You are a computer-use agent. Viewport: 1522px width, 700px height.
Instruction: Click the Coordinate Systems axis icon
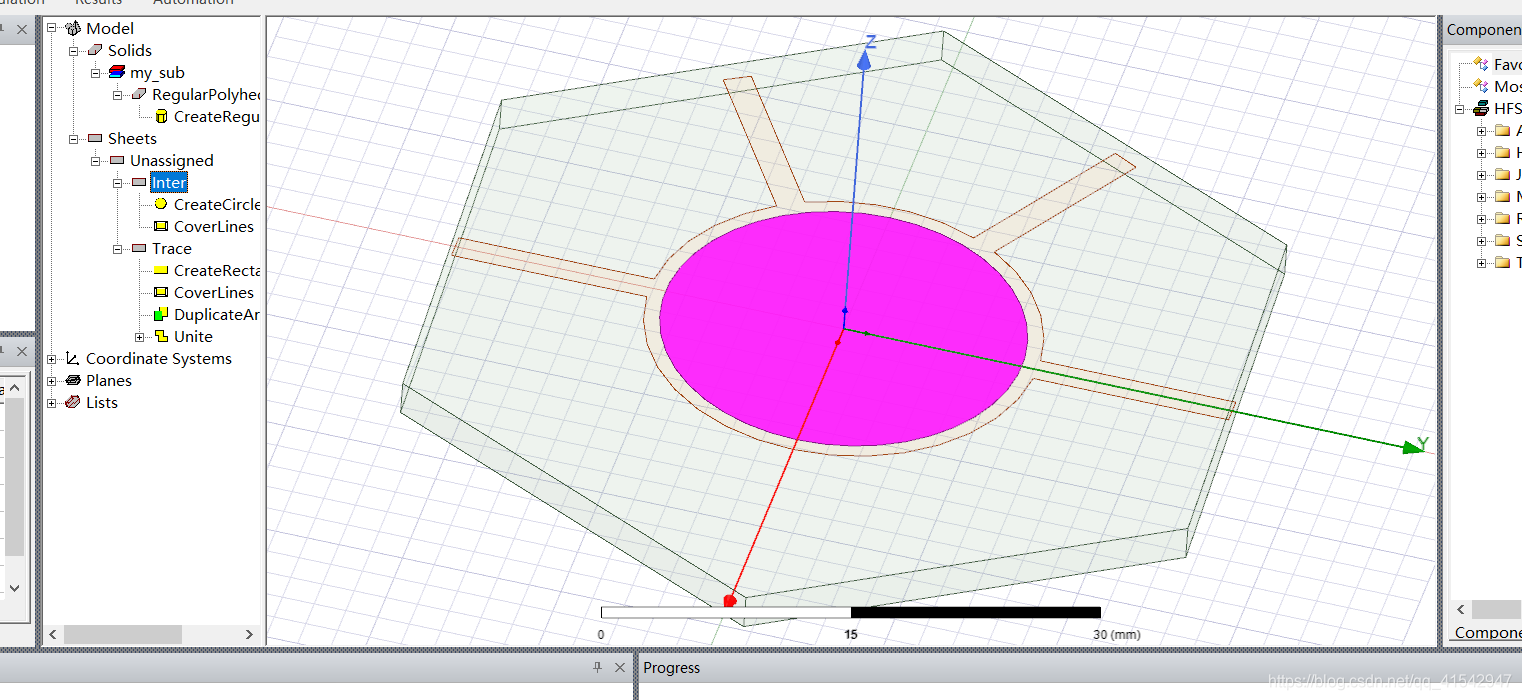(x=73, y=358)
